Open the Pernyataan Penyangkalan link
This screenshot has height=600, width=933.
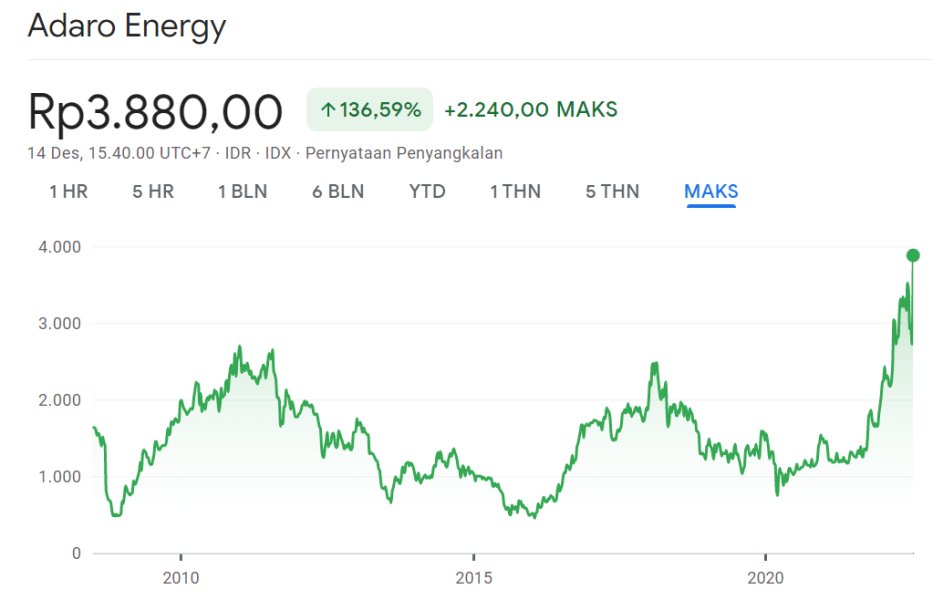[404, 153]
